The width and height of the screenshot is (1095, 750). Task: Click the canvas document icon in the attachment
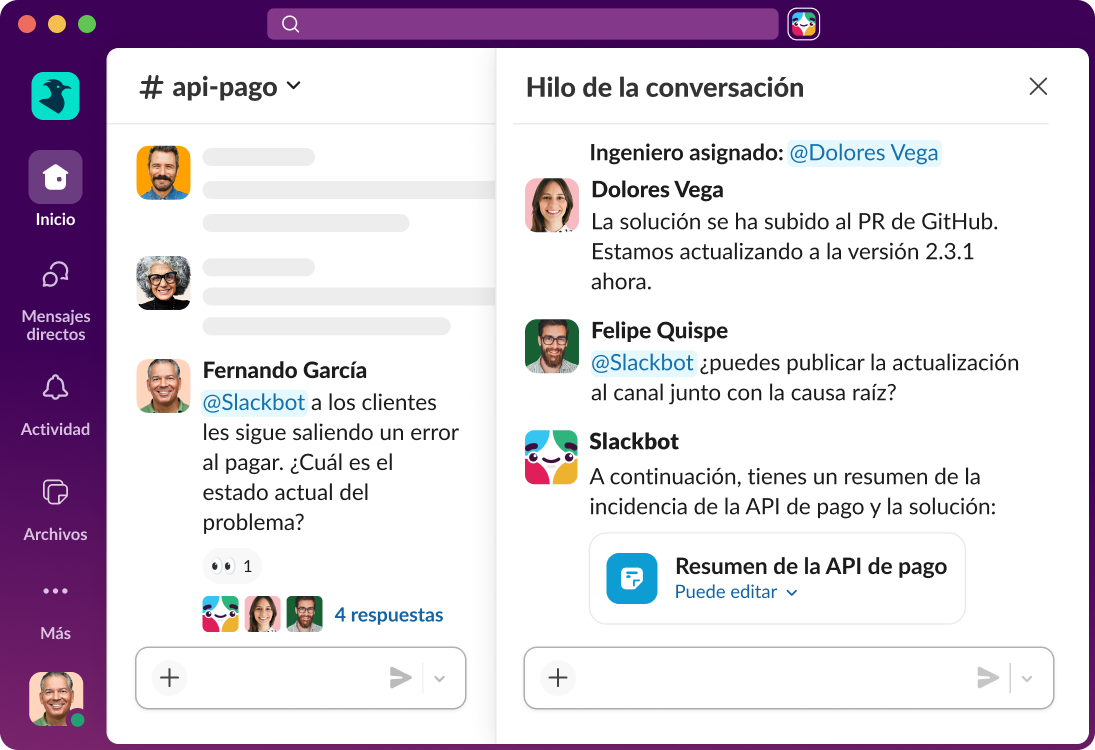click(632, 578)
